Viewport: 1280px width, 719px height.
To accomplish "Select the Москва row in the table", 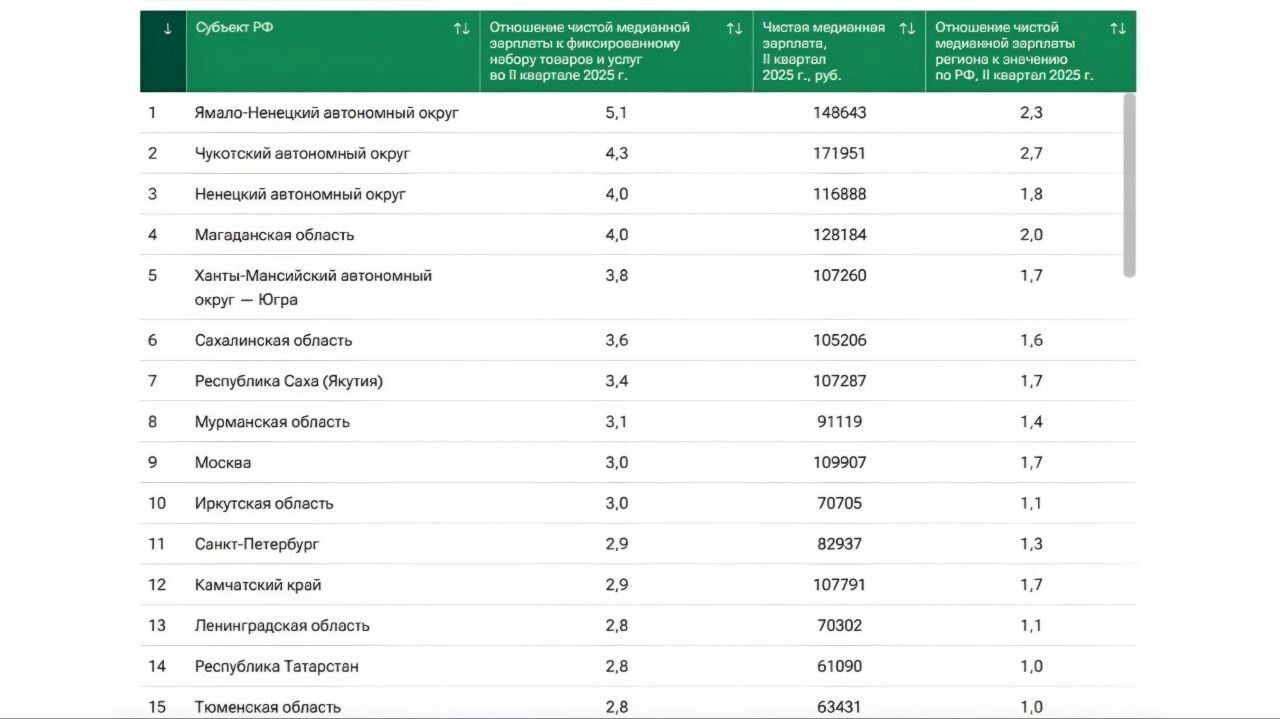I will 223,463.
